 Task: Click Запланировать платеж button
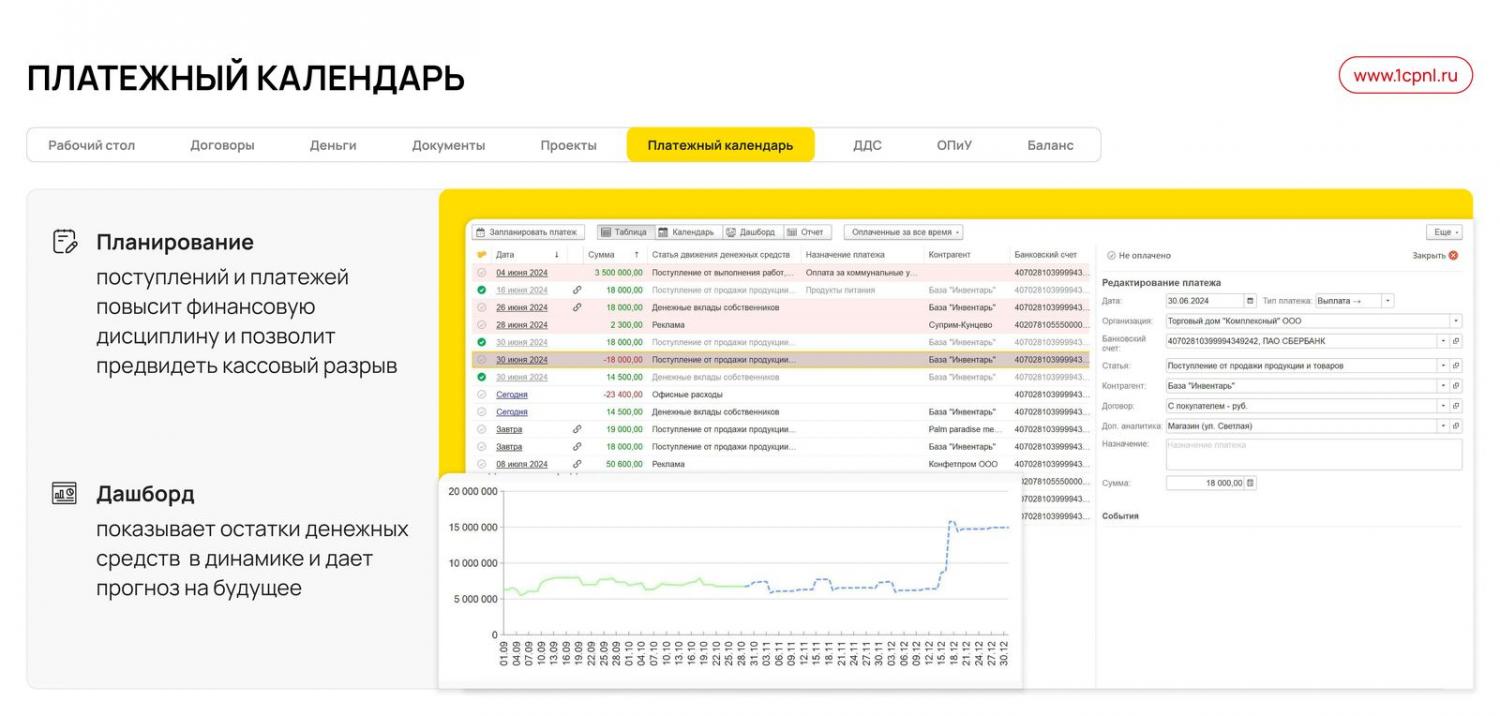pyautogui.click(x=527, y=232)
